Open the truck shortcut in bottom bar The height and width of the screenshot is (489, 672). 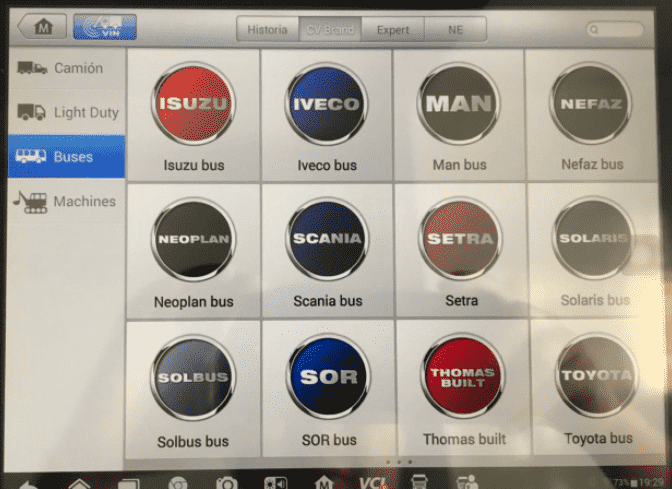click(x=419, y=482)
